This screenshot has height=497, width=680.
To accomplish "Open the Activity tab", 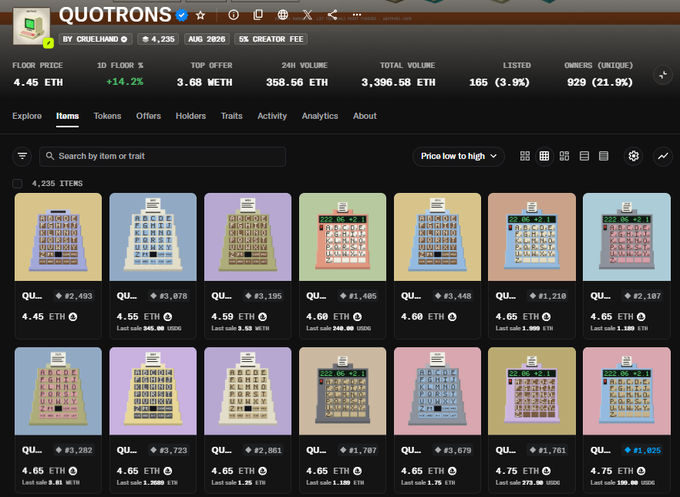I will click(x=272, y=116).
